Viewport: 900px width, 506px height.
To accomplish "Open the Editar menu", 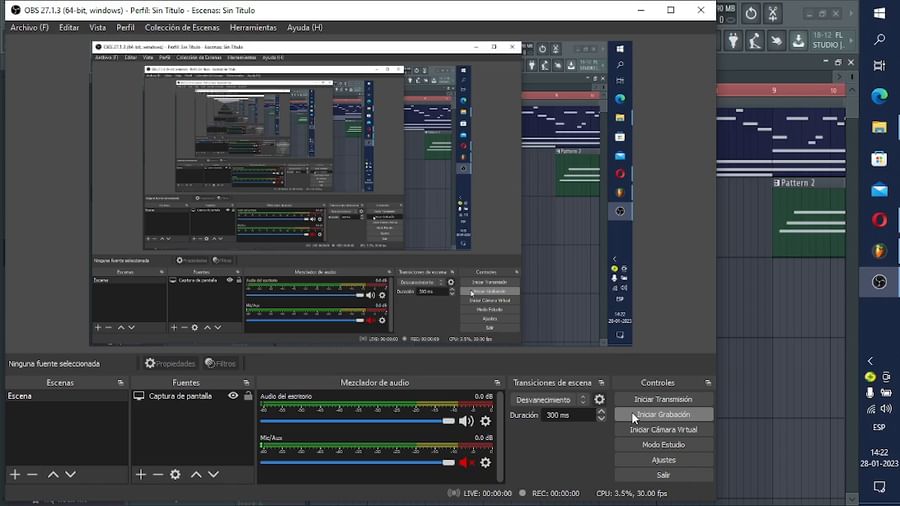I will pyautogui.click(x=69, y=28).
